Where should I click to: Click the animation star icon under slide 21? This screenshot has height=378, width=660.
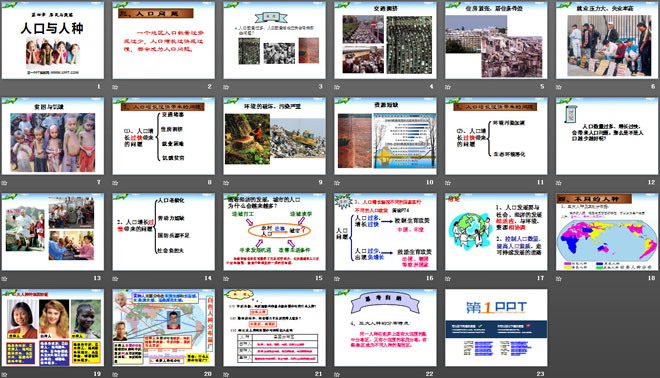(226, 374)
